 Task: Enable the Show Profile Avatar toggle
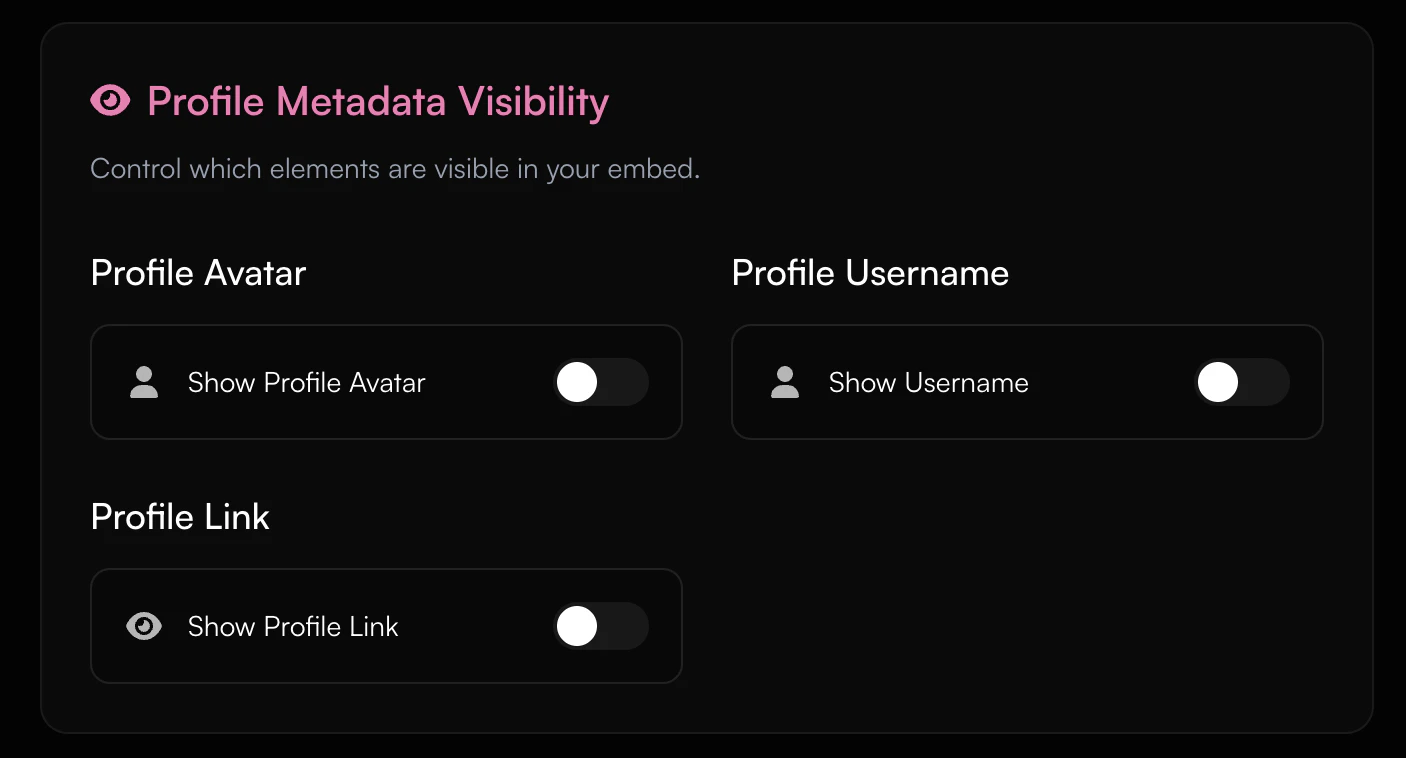click(x=601, y=382)
